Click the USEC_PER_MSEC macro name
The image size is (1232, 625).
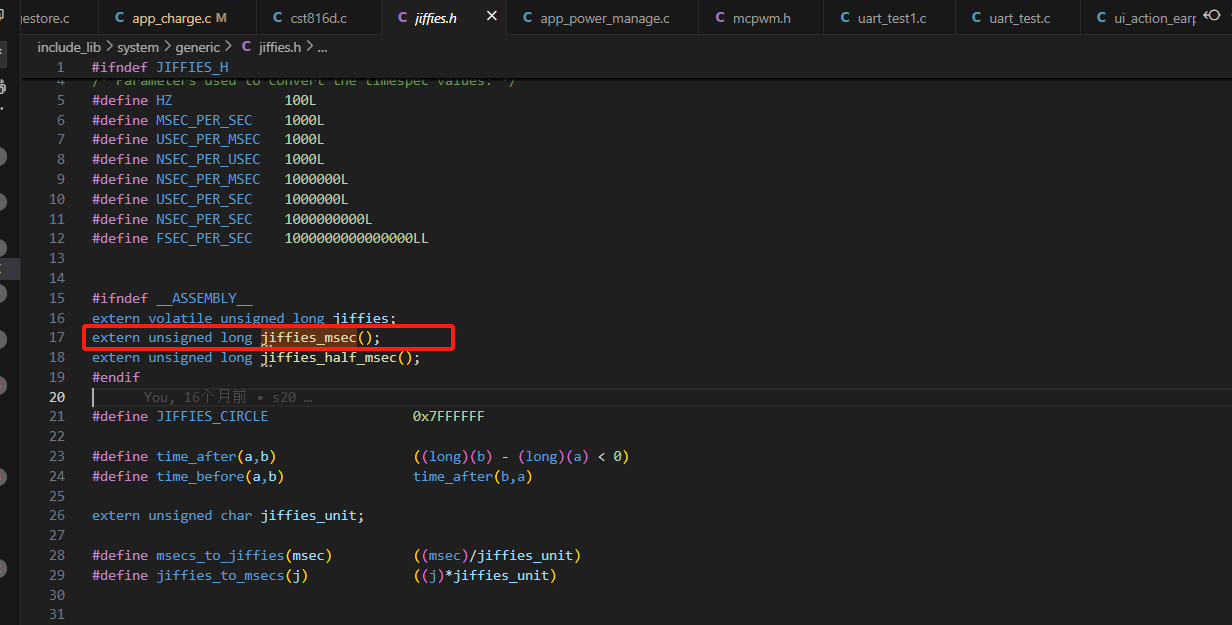(208, 139)
